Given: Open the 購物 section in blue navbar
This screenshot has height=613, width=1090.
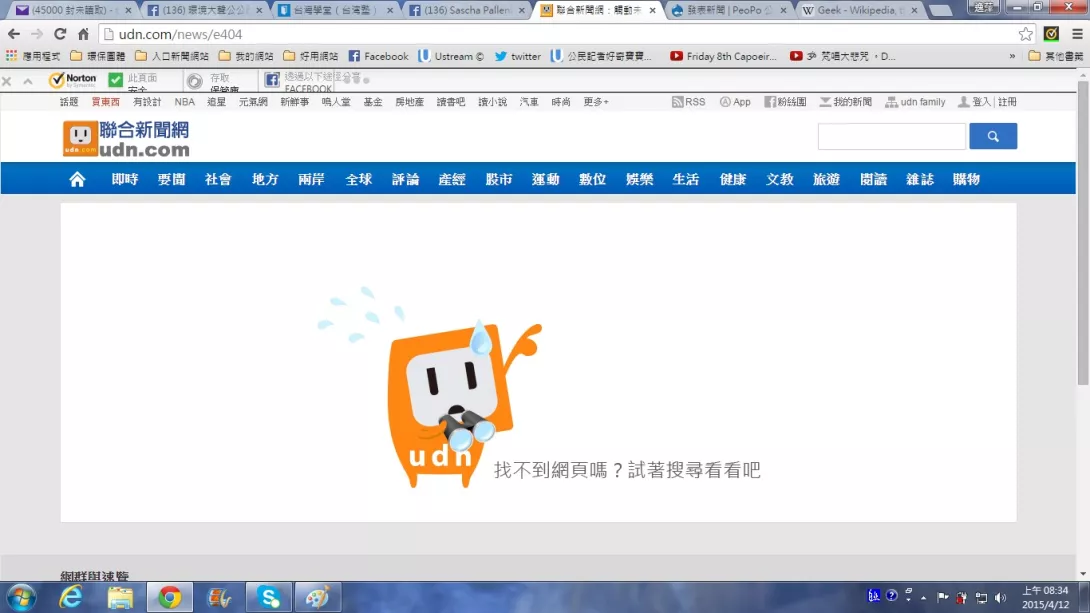Looking at the screenshot, I should click(x=966, y=179).
